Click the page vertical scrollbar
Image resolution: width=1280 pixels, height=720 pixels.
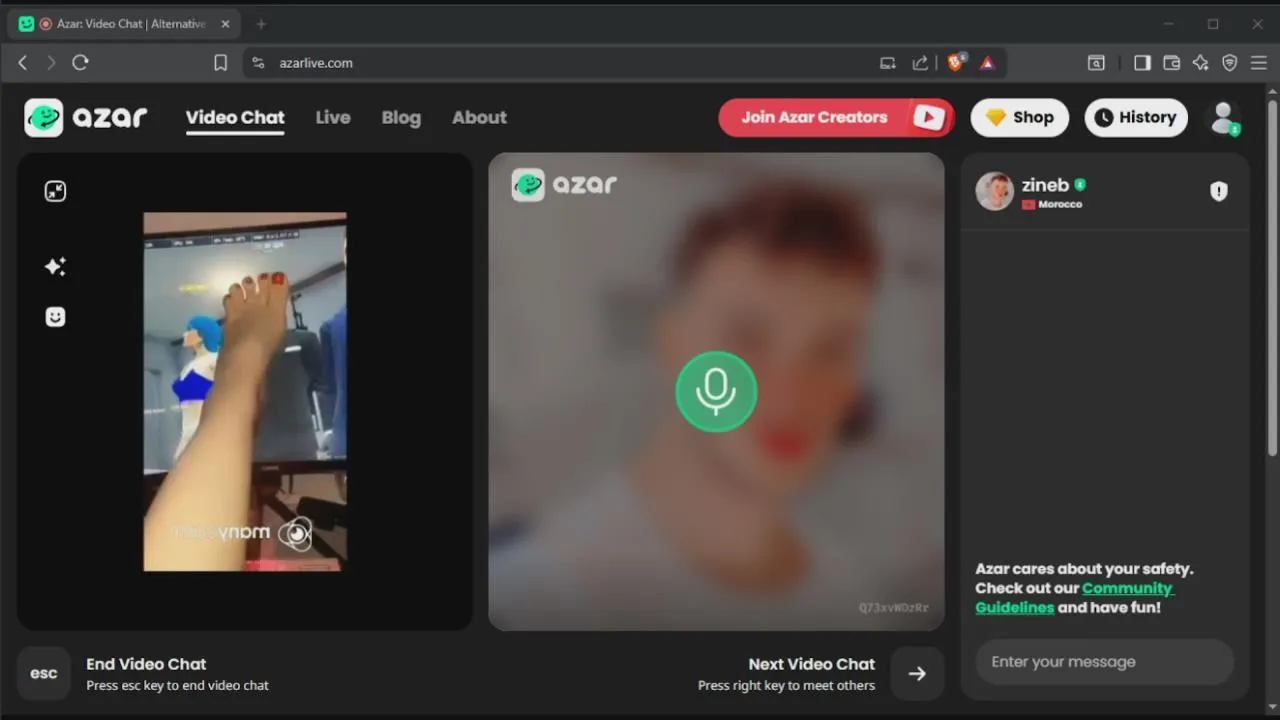[x=1272, y=280]
